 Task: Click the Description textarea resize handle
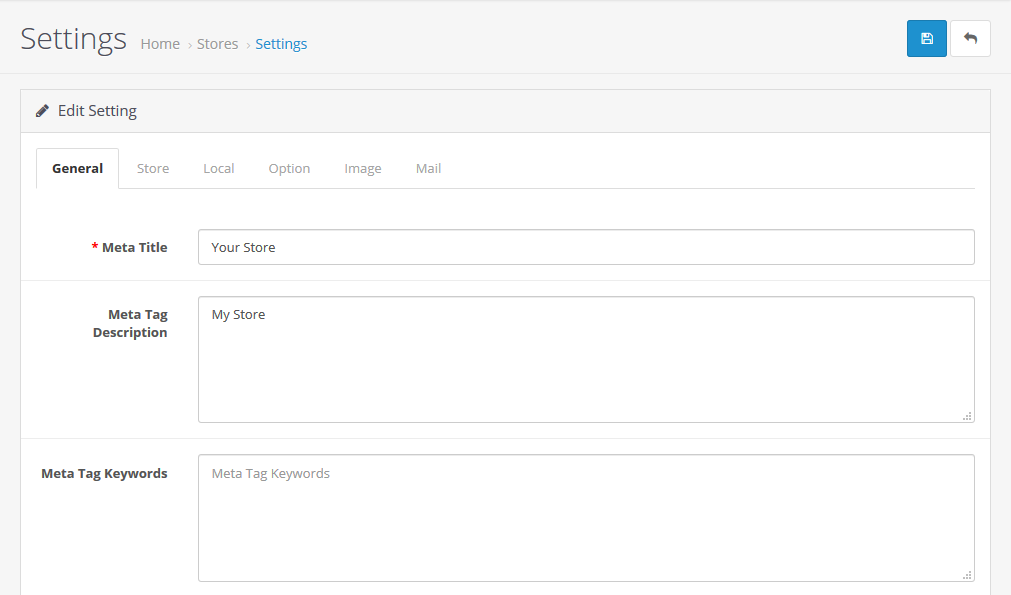(x=967, y=416)
